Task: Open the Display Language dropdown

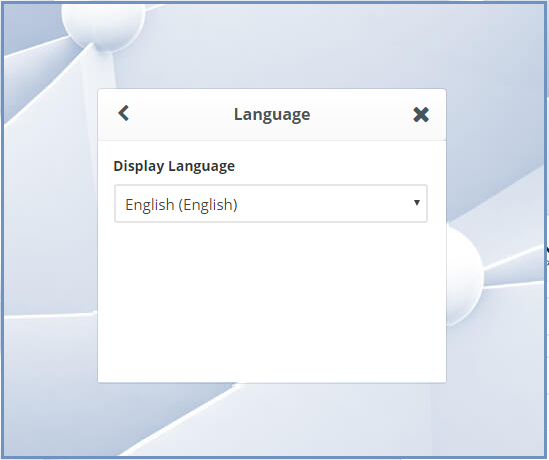Action: point(271,204)
